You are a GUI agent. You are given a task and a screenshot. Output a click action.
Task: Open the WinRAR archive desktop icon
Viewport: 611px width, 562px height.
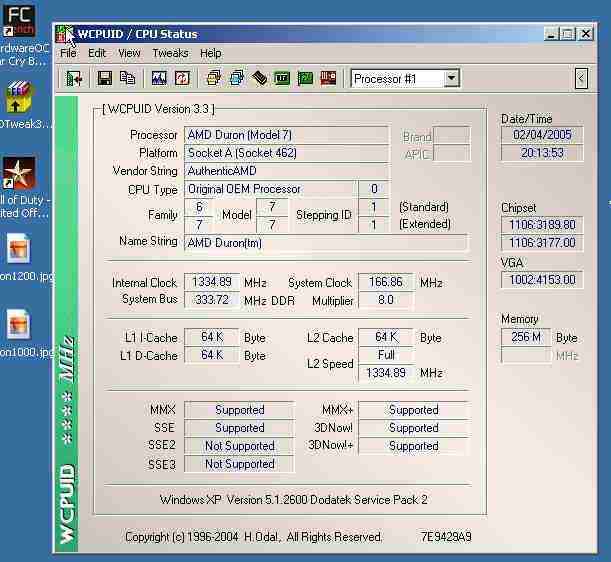click(18, 97)
